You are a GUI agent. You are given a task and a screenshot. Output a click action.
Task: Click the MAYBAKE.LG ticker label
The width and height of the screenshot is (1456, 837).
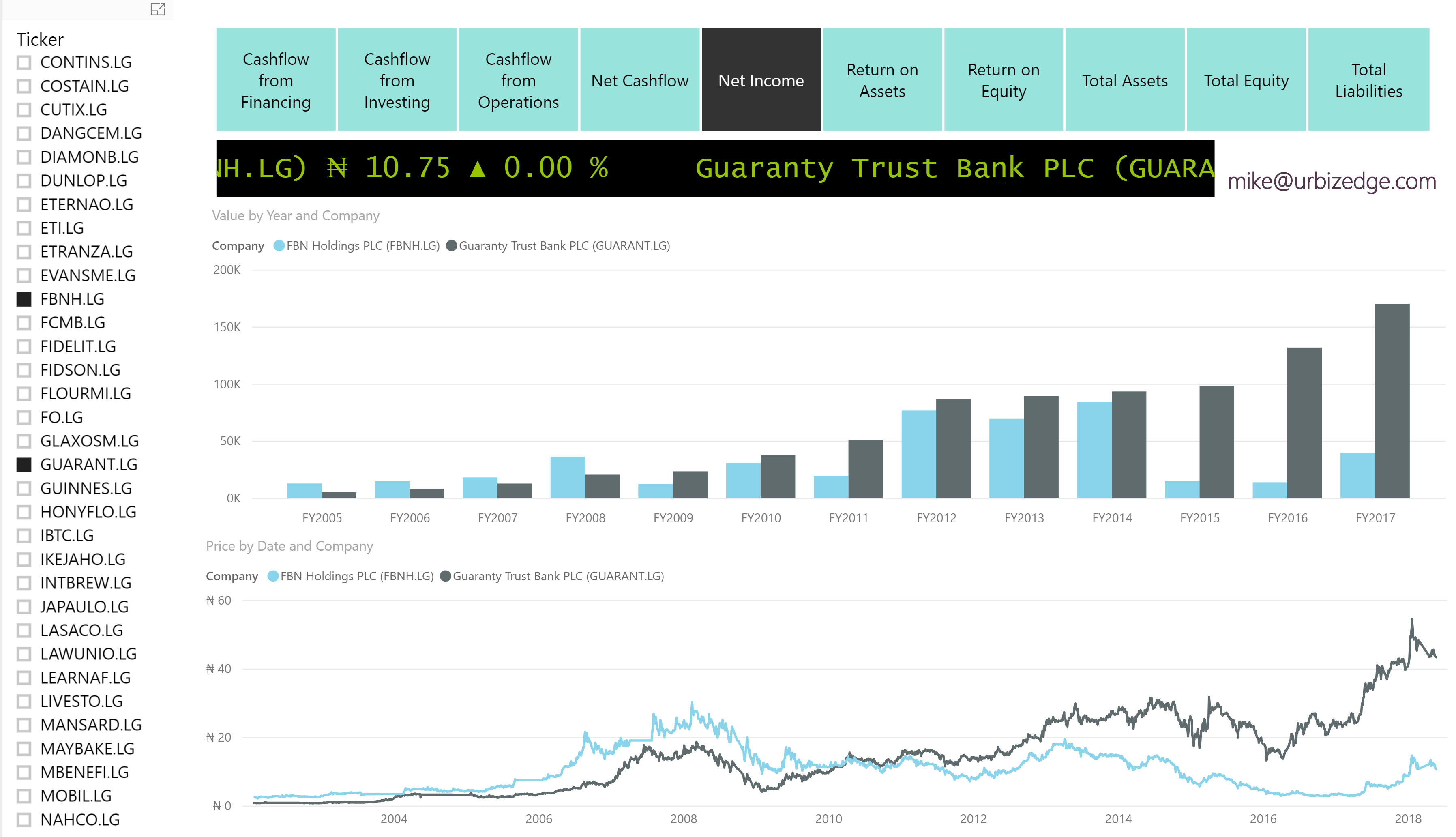pos(88,749)
